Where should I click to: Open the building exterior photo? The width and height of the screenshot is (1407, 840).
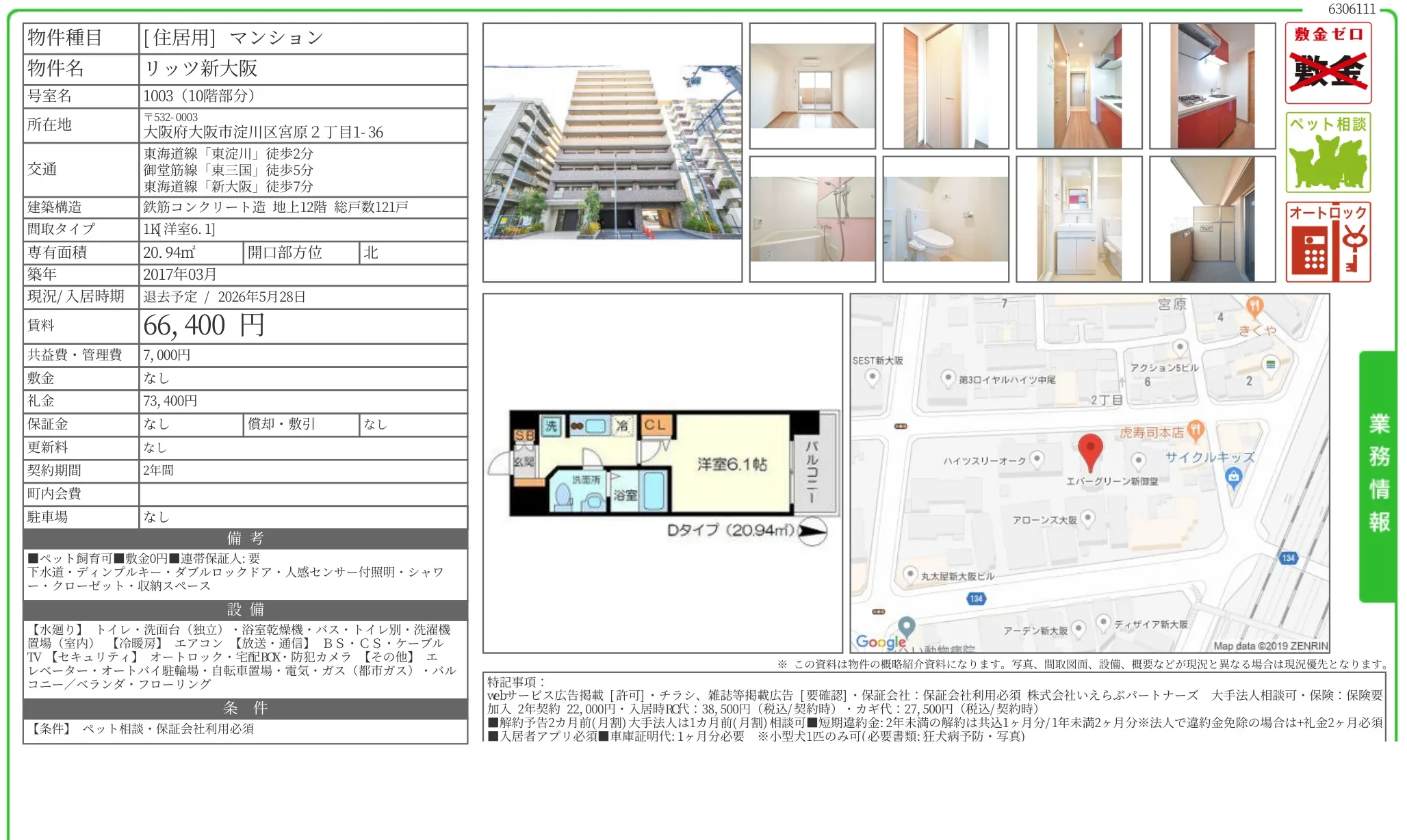pyautogui.click(x=612, y=153)
